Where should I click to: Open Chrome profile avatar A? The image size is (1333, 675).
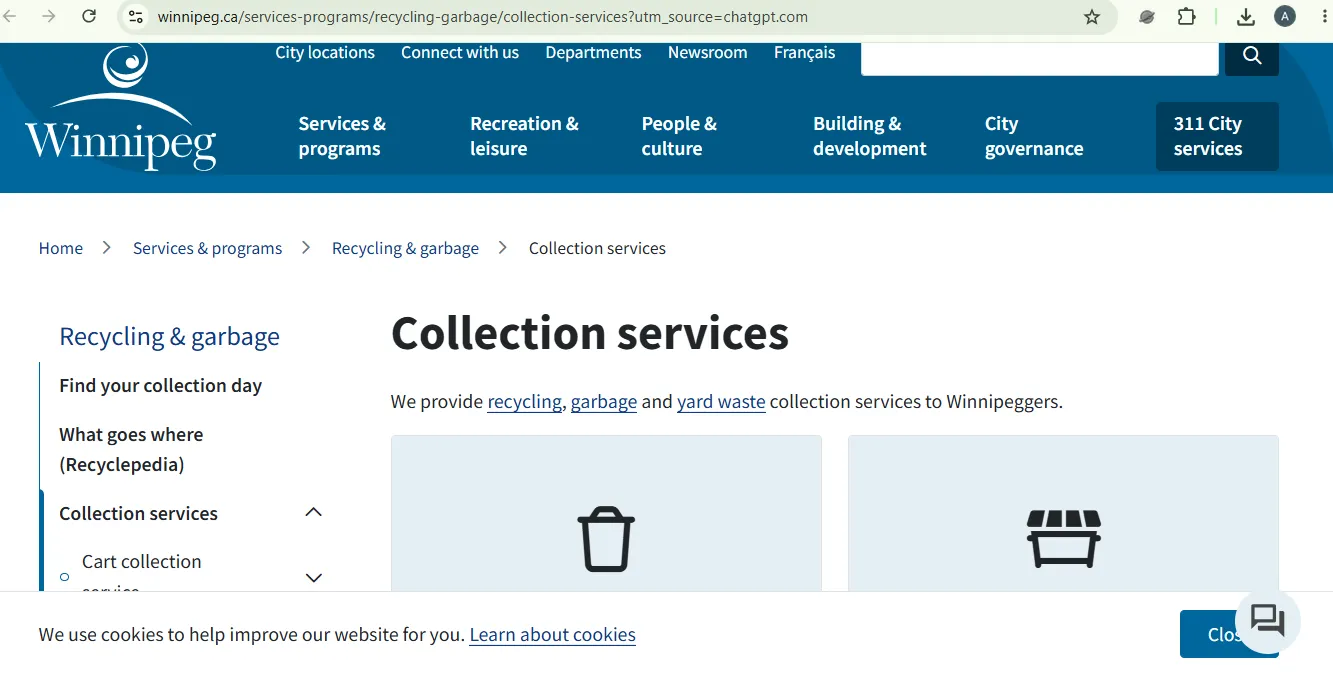tap(1285, 16)
